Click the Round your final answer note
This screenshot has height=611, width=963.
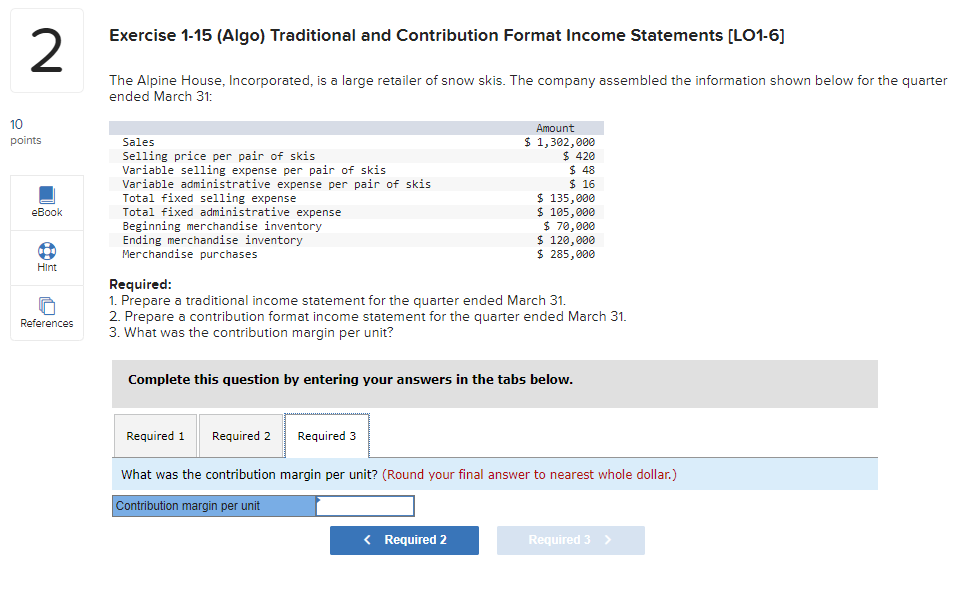click(x=529, y=475)
